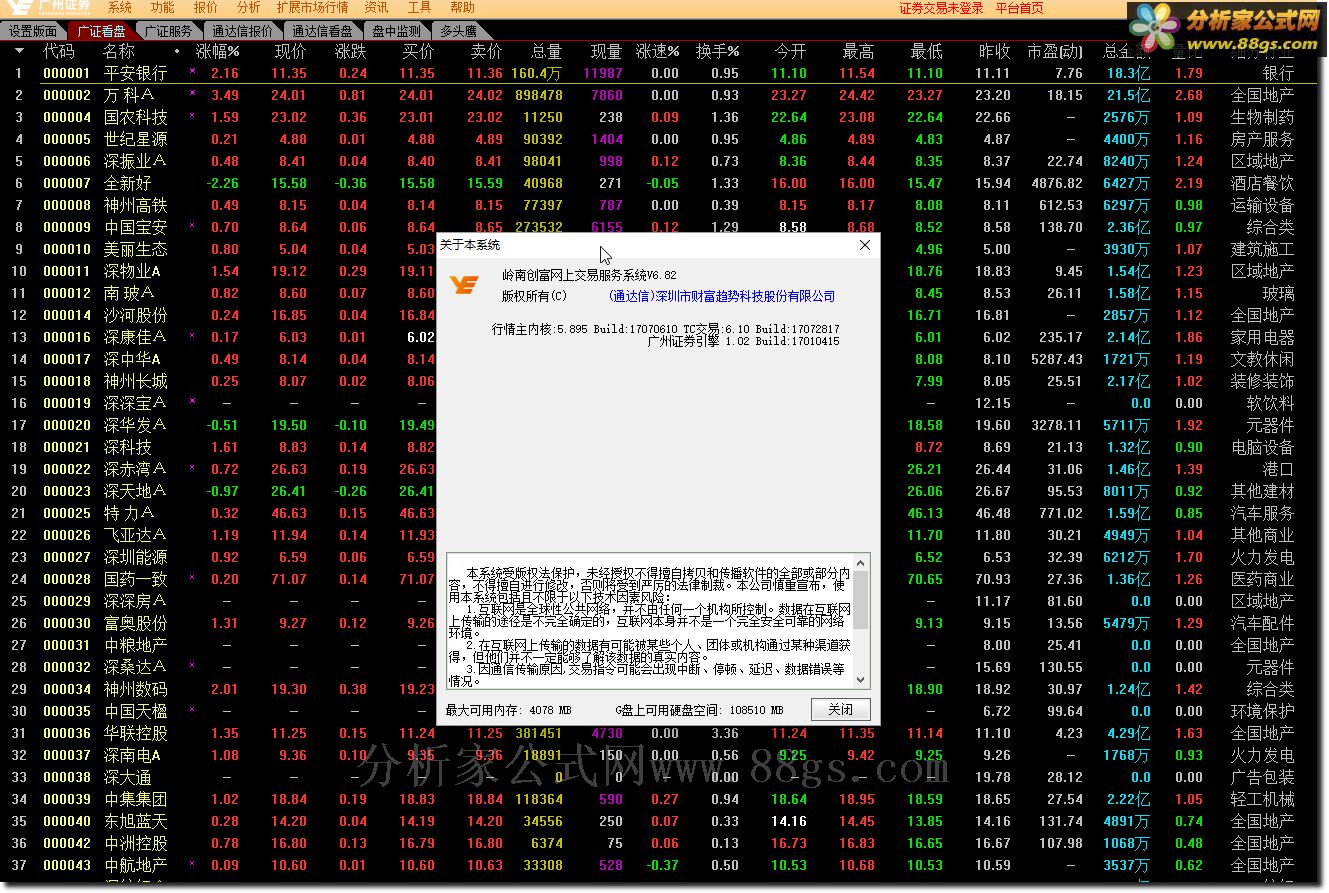Image resolution: width=1329 pixels, height=893 pixels.
Task: Click 证券交易未登录 login link
Action: tap(941, 8)
